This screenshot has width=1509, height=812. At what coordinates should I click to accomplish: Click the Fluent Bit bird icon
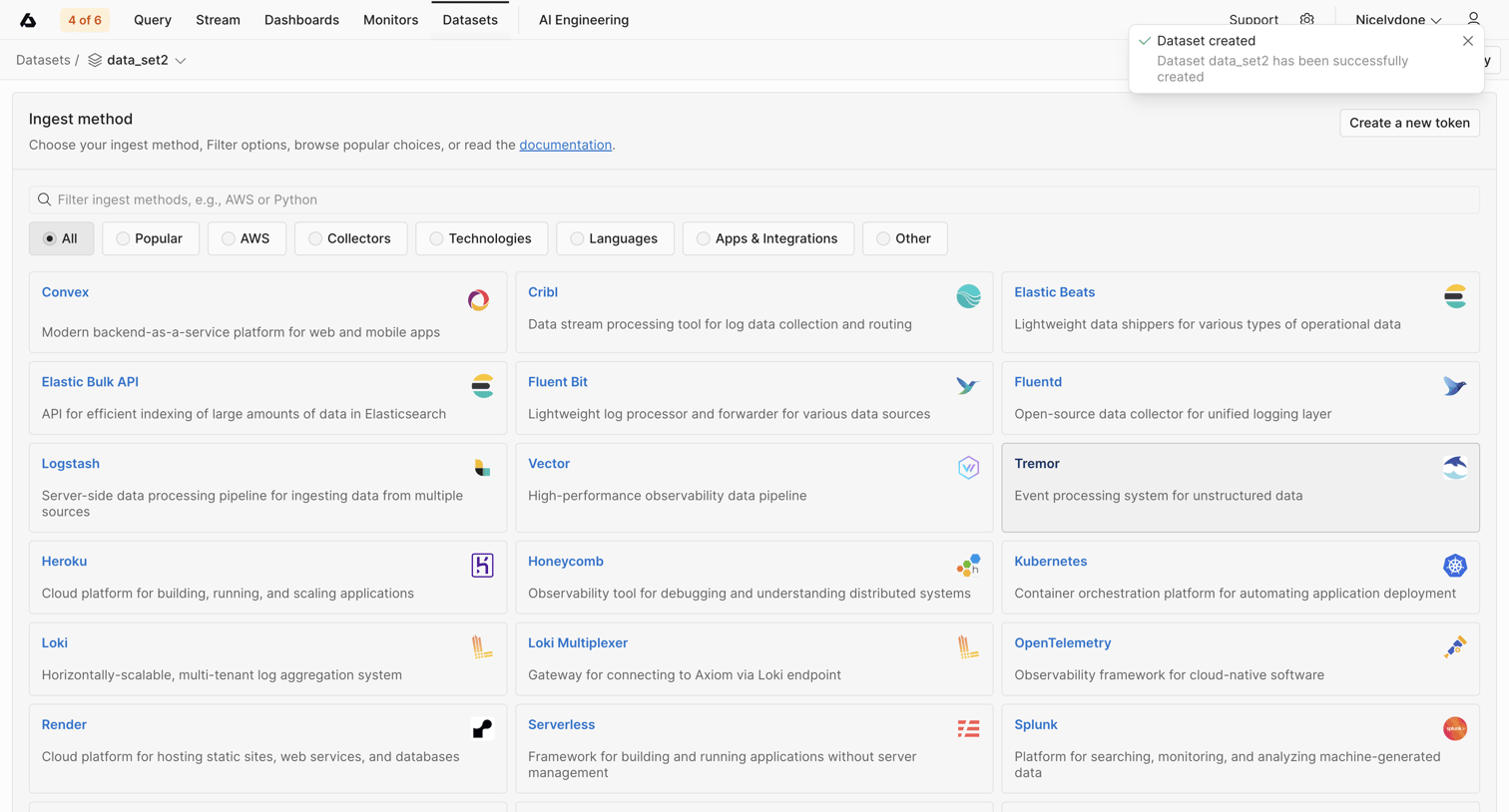(968, 386)
